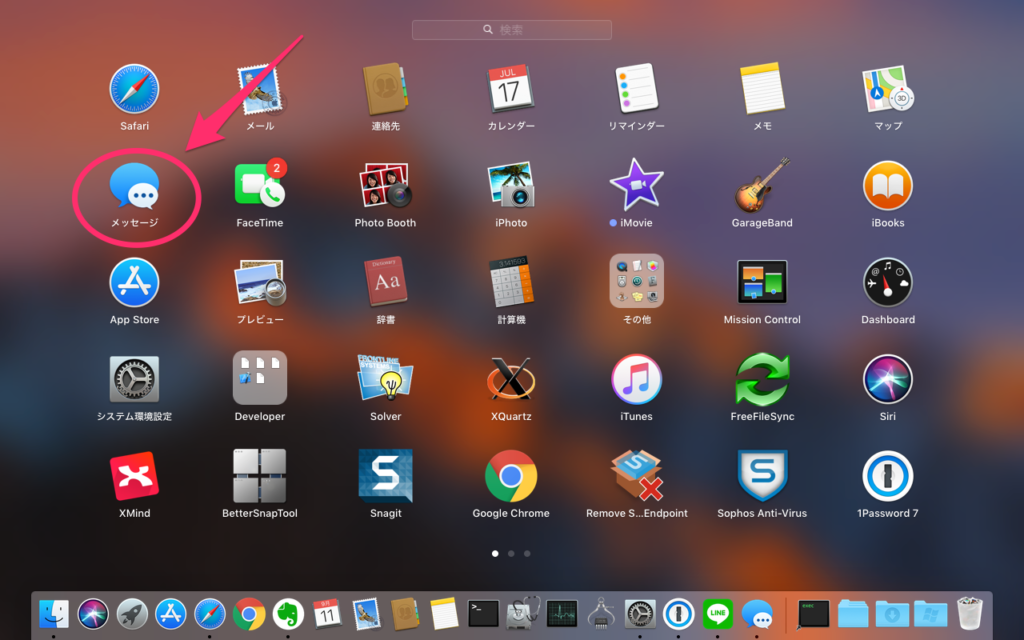Go to third Launchpad page dot

[x=527, y=553]
